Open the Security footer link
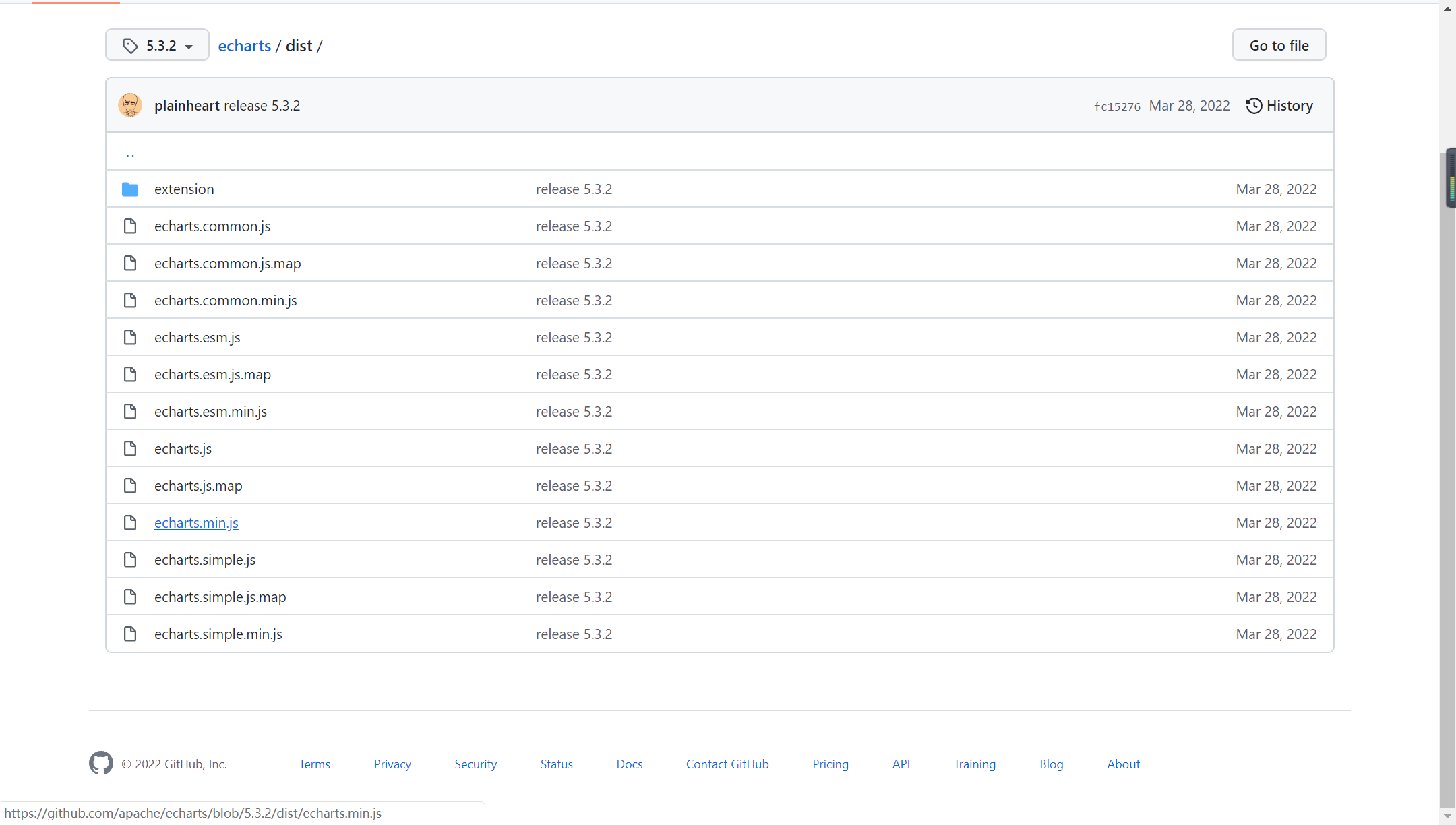 click(475, 764)
